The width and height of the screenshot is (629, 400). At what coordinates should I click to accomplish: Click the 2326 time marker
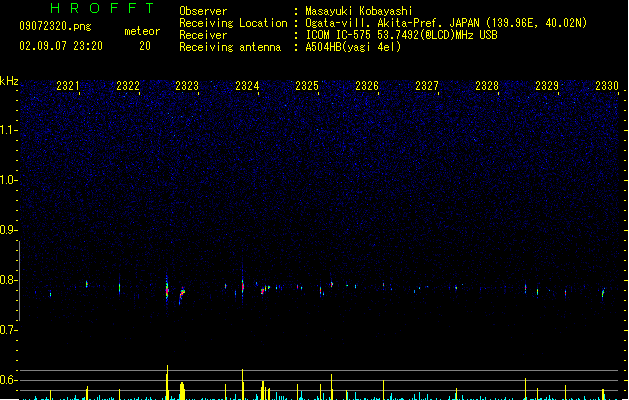[x=367, y=86]
